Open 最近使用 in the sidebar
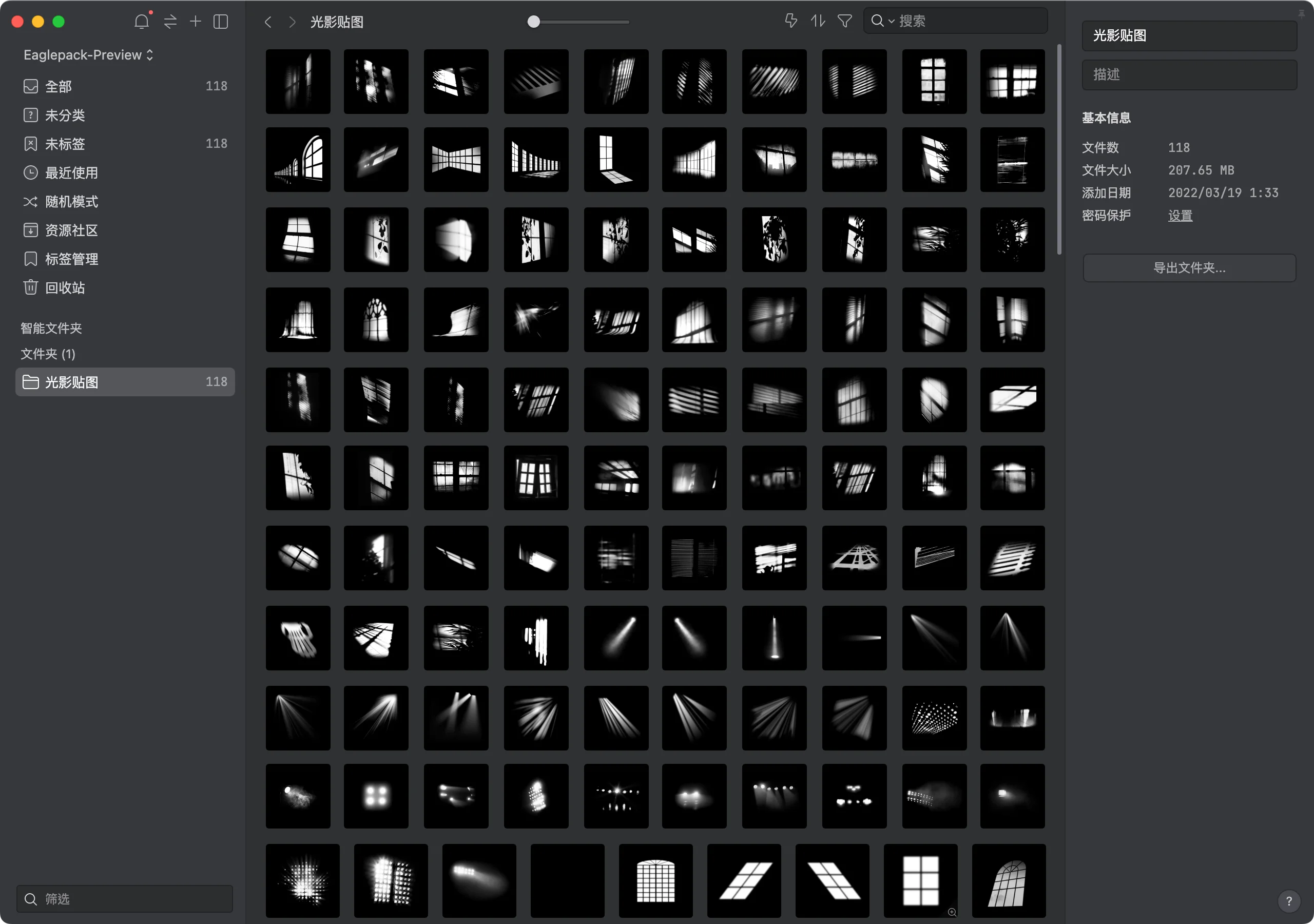This screenshot has width=1314, height=924. coord(125,172)
